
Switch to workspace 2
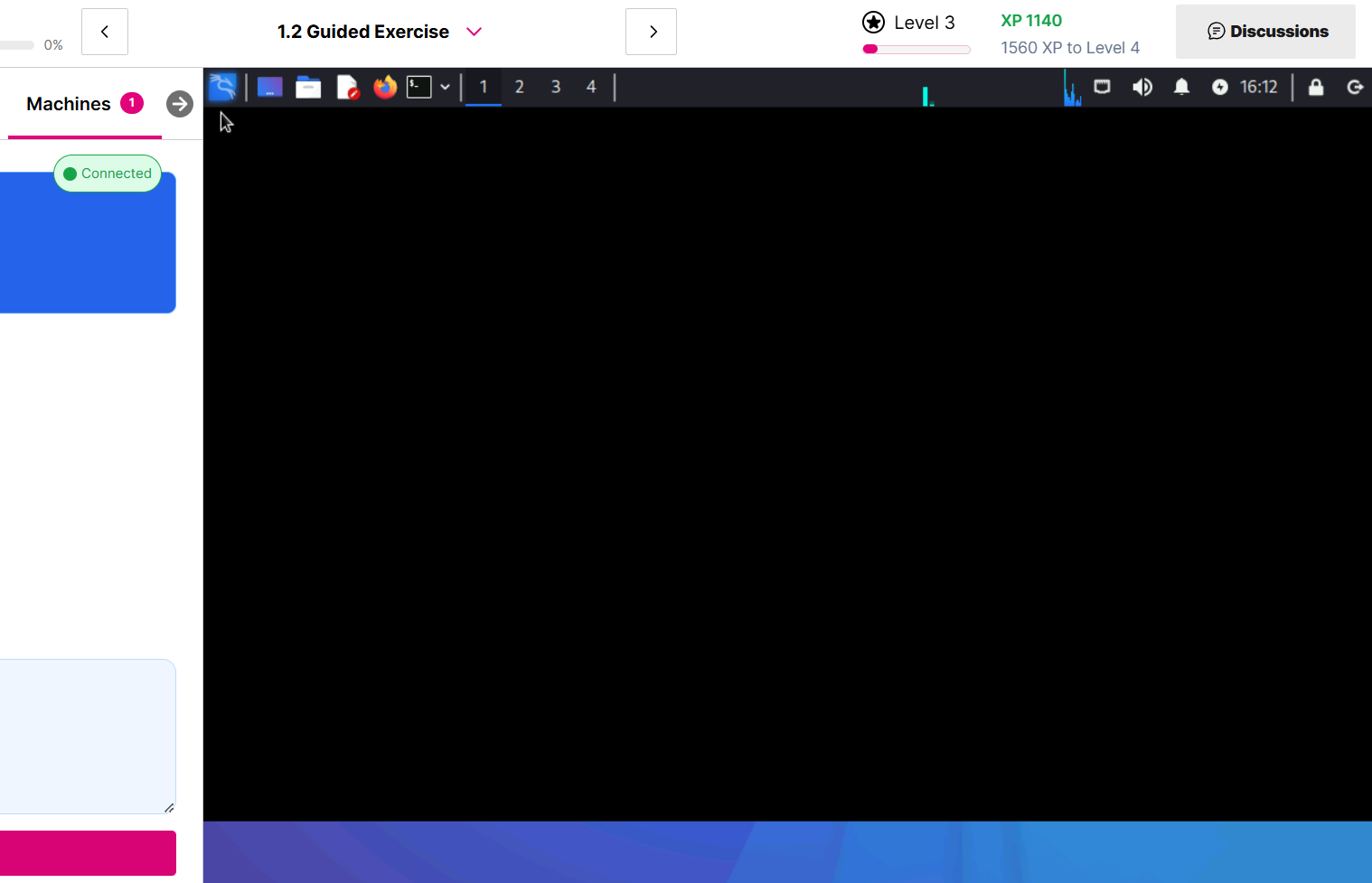(x=519, y=87)
